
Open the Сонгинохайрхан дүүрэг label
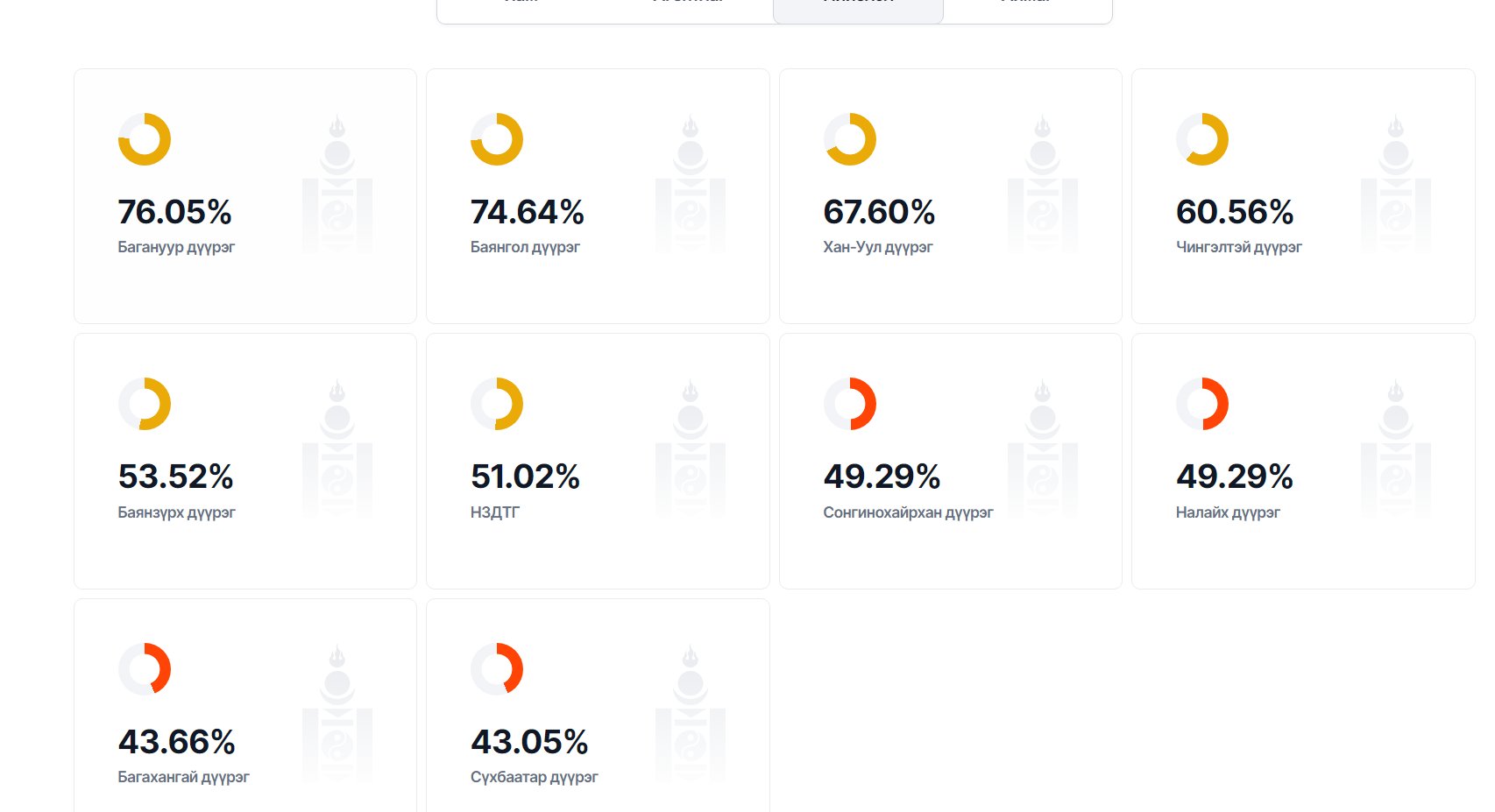(908, 512)
